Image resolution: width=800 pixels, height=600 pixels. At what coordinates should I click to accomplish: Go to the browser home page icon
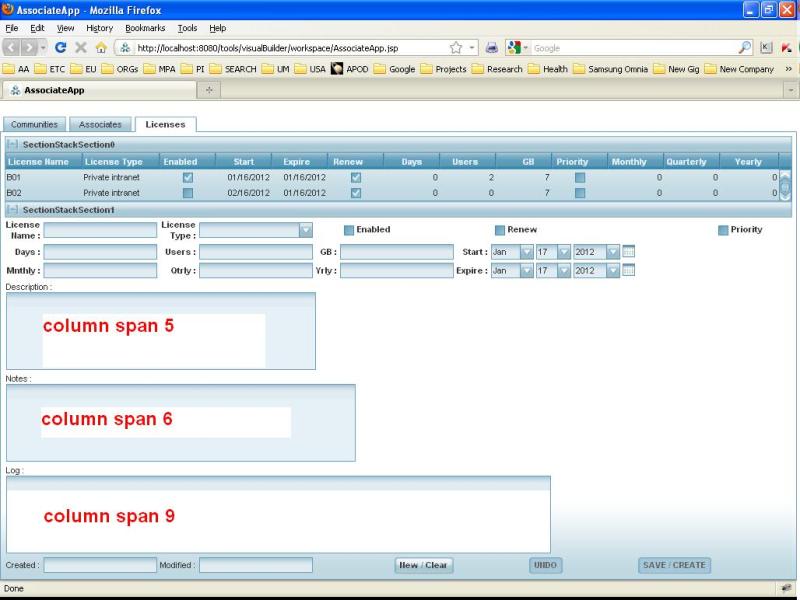click(x=101, y=47)
